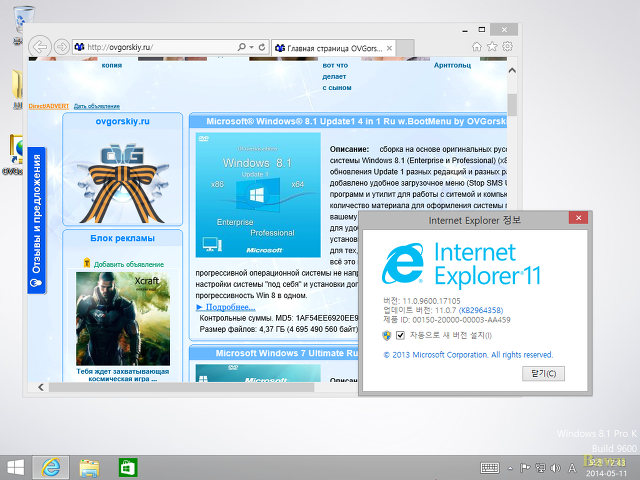
Task: Click the shield icon beside the checkbox
Action: (x=387, y=336)
